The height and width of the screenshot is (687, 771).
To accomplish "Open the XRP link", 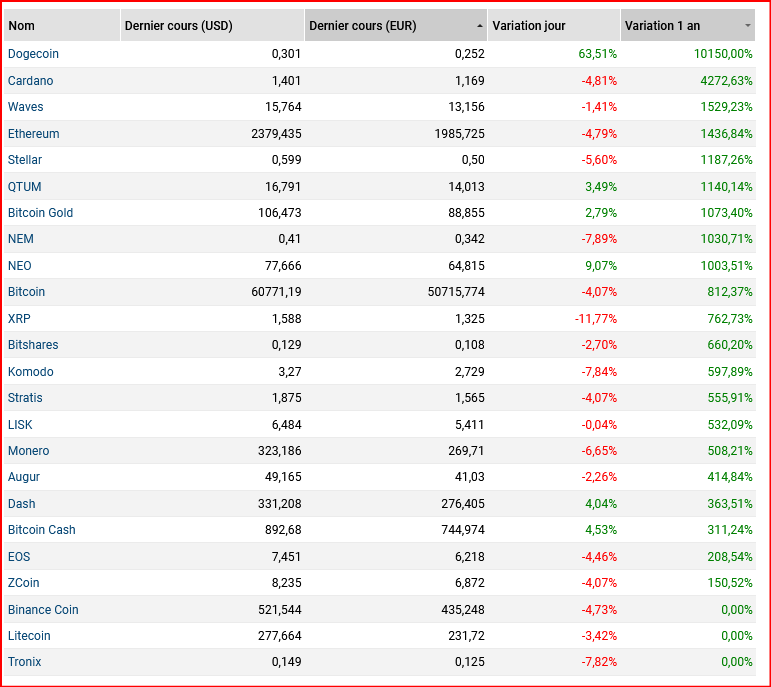I will coord(19,319).
